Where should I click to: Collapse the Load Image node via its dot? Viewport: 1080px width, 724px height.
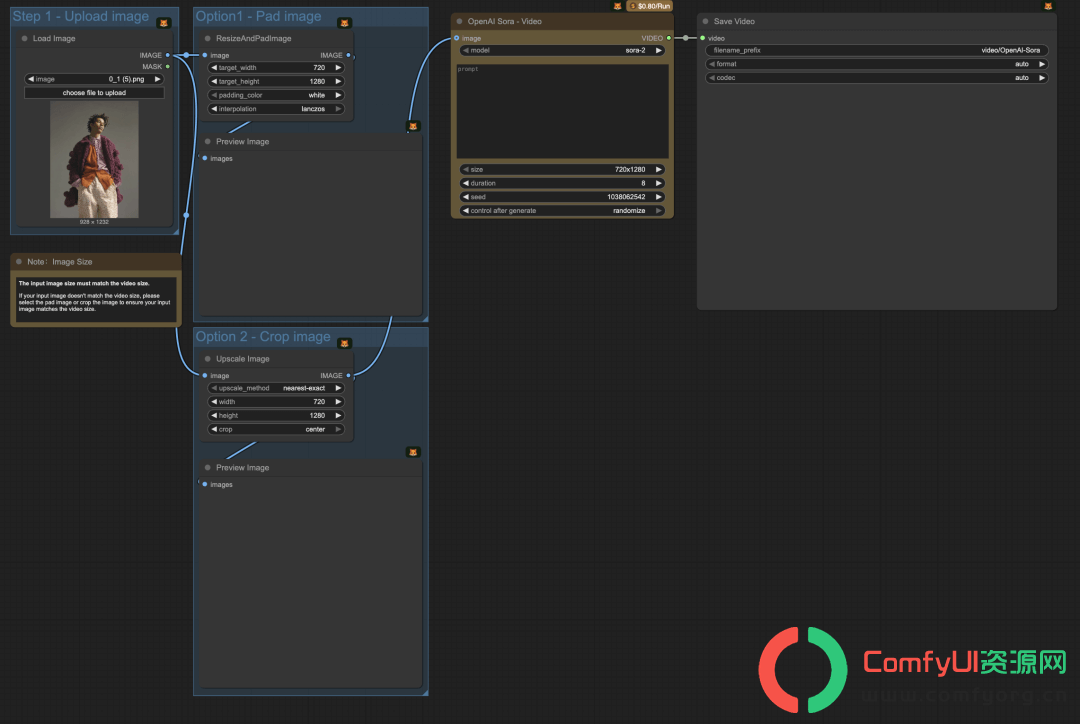[x=25, y=39]
